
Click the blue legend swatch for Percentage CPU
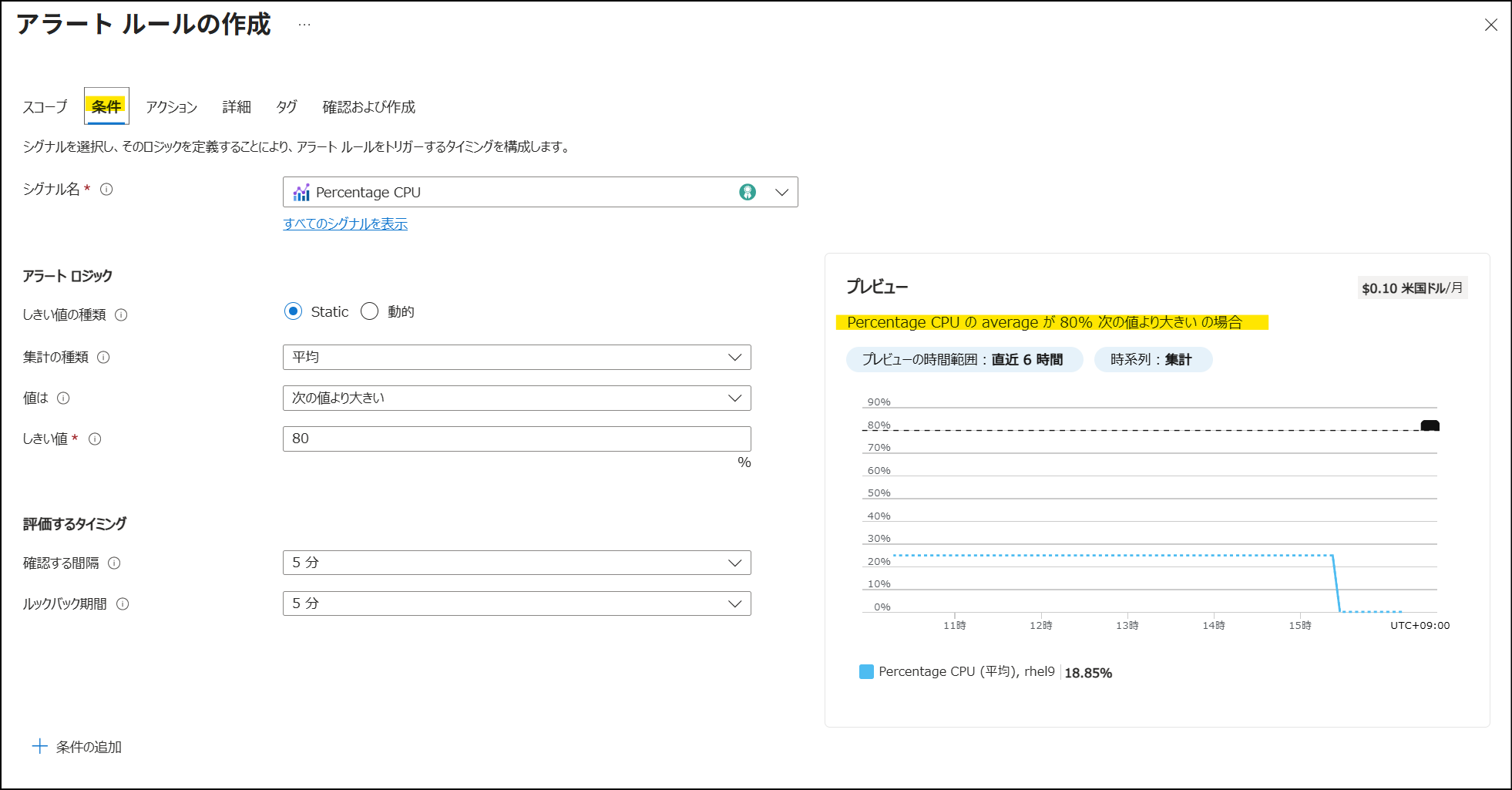point(866,671)
